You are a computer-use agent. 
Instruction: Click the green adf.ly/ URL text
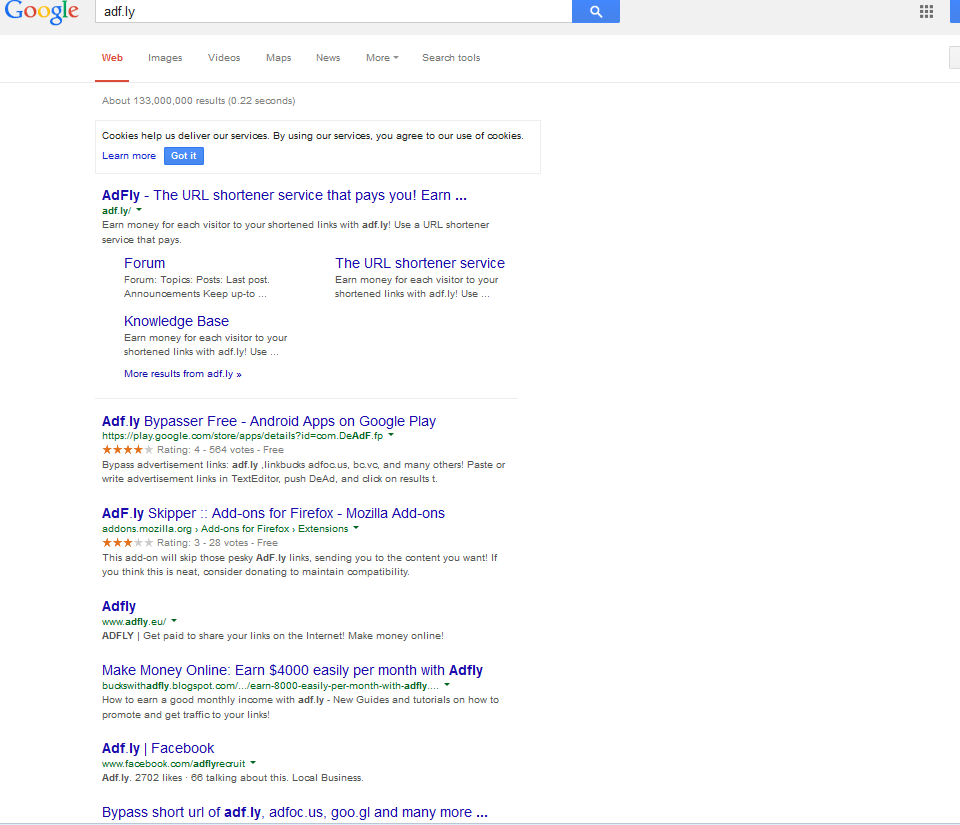(x=116, y=211)
